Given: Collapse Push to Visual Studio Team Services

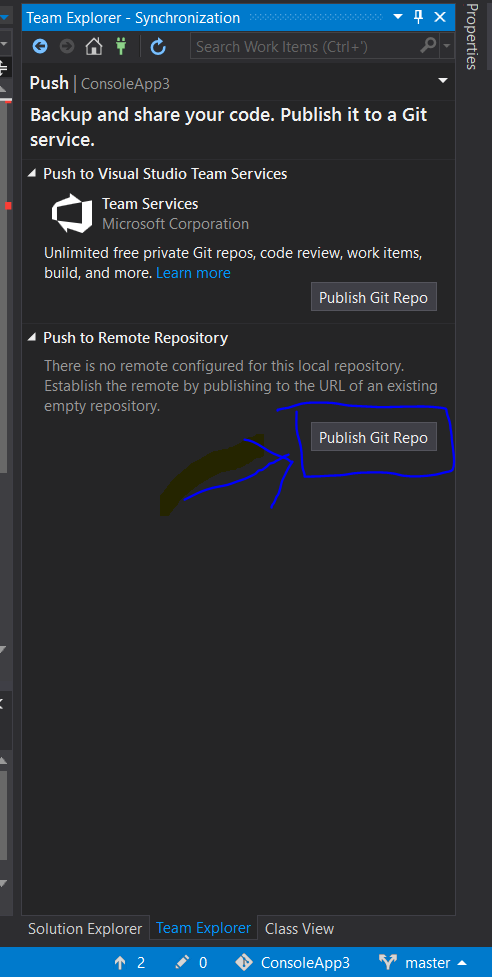Looking at the screenshot, I should pos(32,174).
